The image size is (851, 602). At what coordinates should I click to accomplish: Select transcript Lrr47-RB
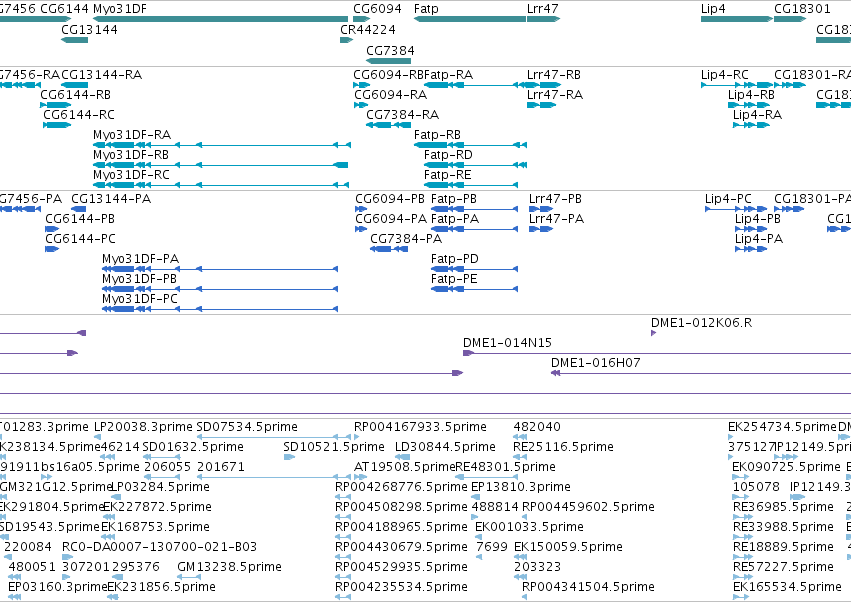[554, 74]
